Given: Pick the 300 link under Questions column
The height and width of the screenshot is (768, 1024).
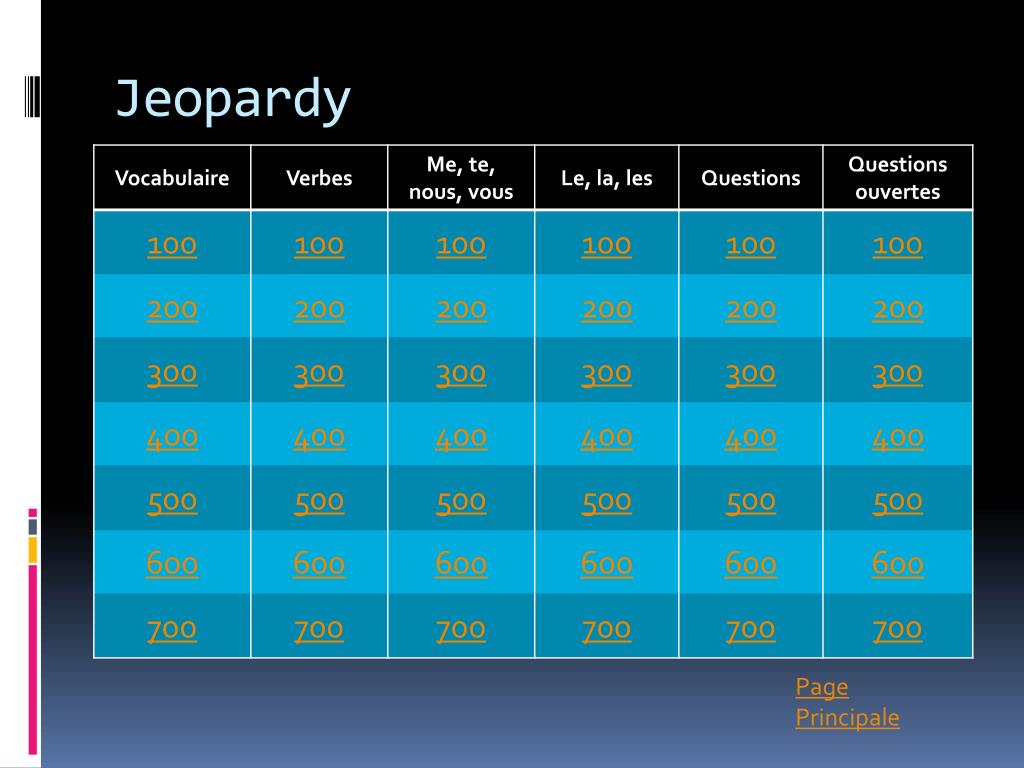Looking at the screenshot, I should 751,374.
